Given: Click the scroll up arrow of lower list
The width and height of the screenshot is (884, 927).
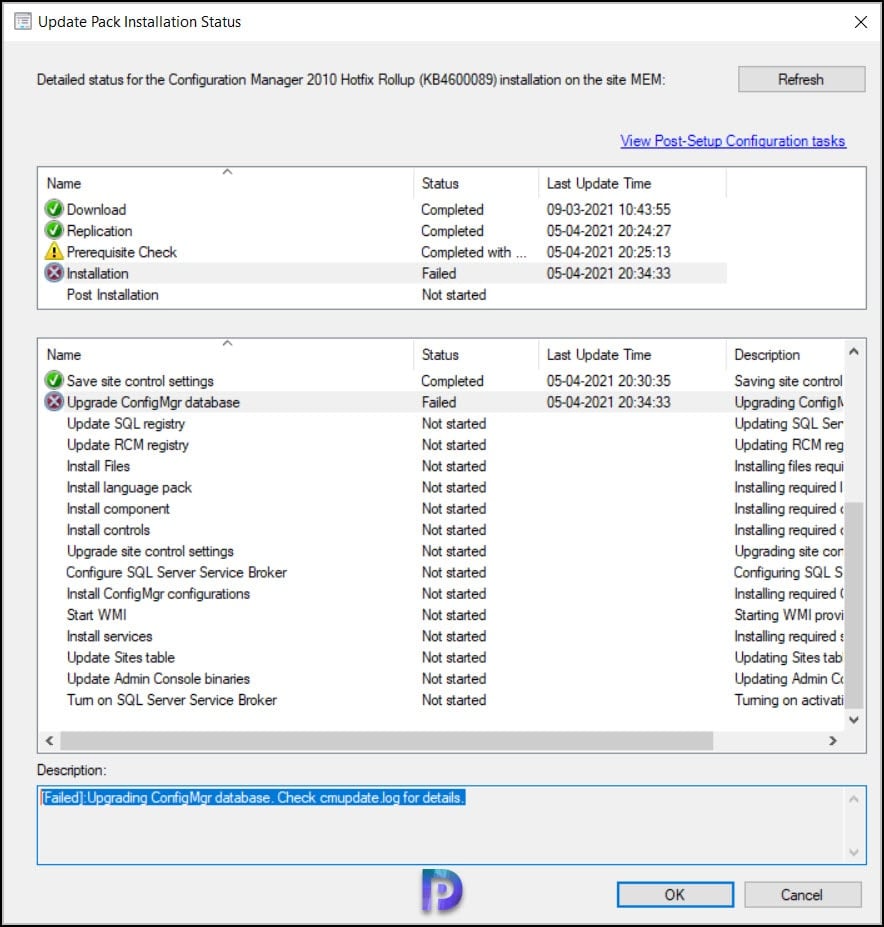Looking at the screenshot, I should pos(854,352).
